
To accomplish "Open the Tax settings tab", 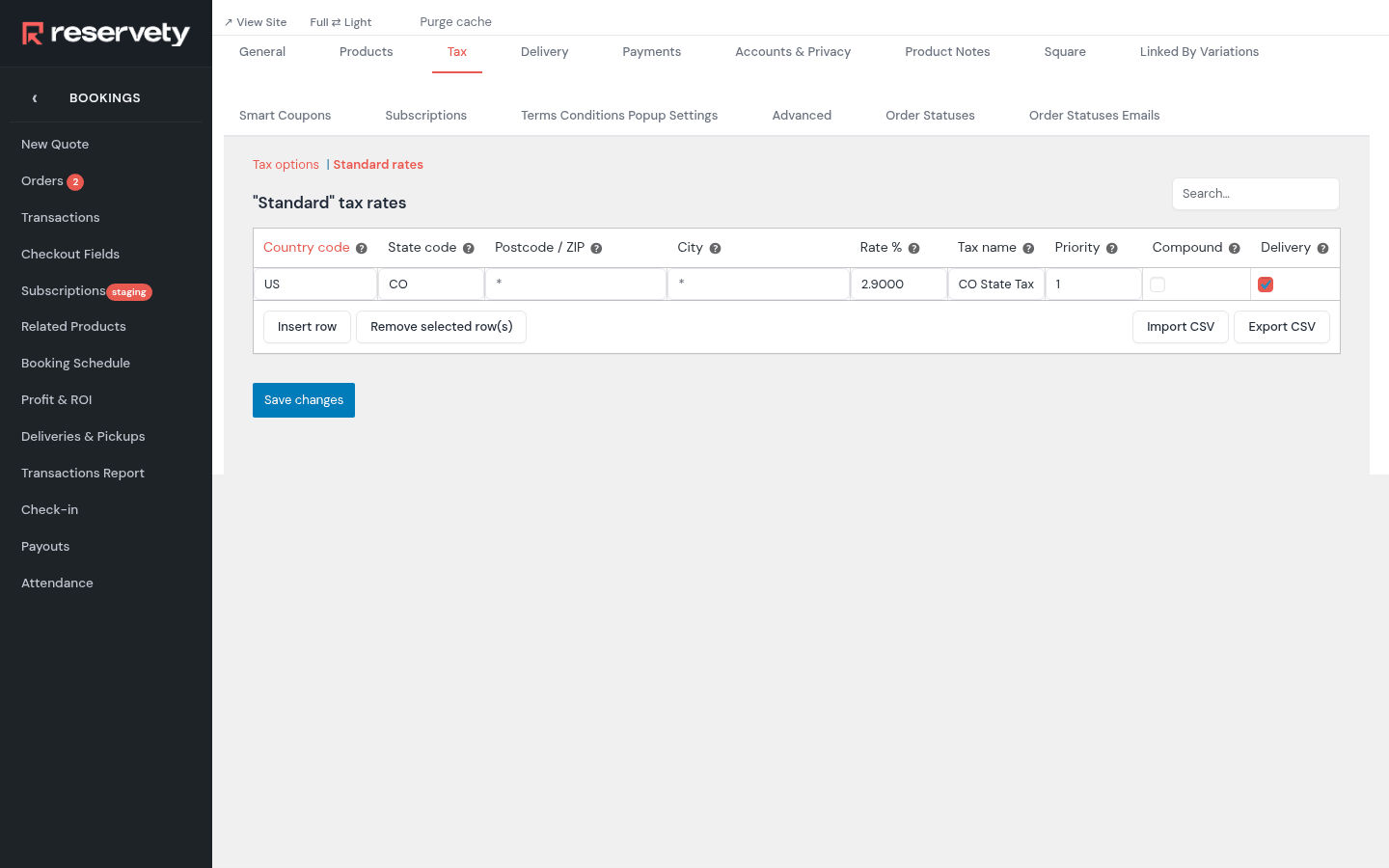I will pos(457,52).
